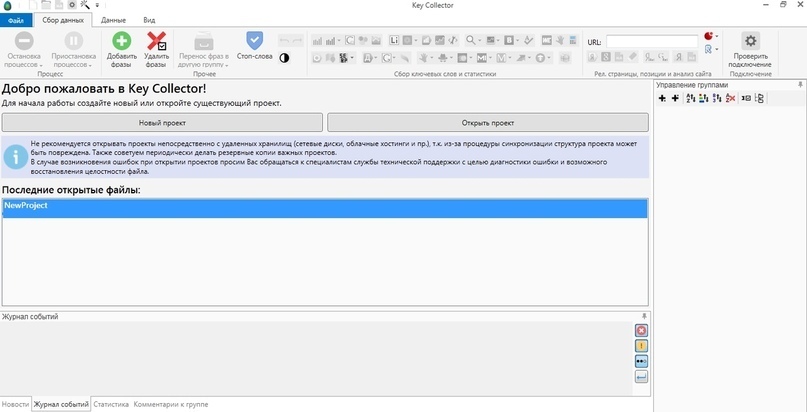Click the red X Удалить фразы icon

156,41
